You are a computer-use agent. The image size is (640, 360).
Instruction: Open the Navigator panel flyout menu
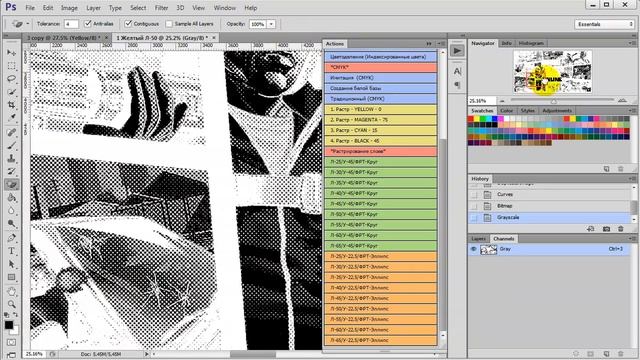point(632,43)
